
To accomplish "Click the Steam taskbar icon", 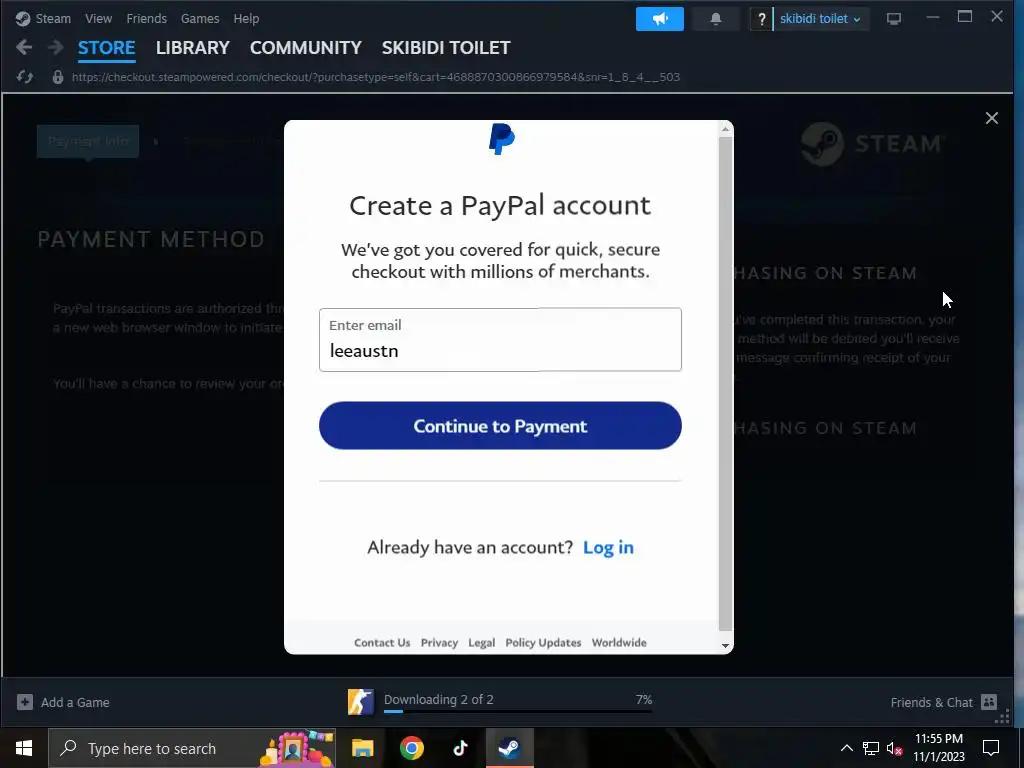I will 509,748.
